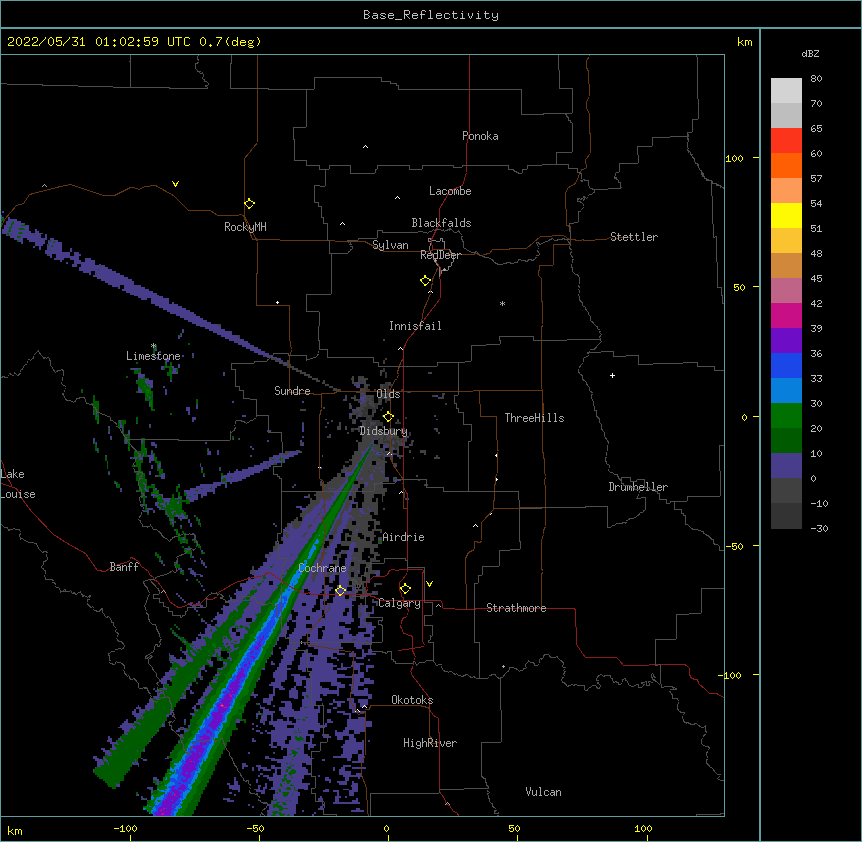Click the yellow diamond marker near RockyMH

tap(249, 204)
